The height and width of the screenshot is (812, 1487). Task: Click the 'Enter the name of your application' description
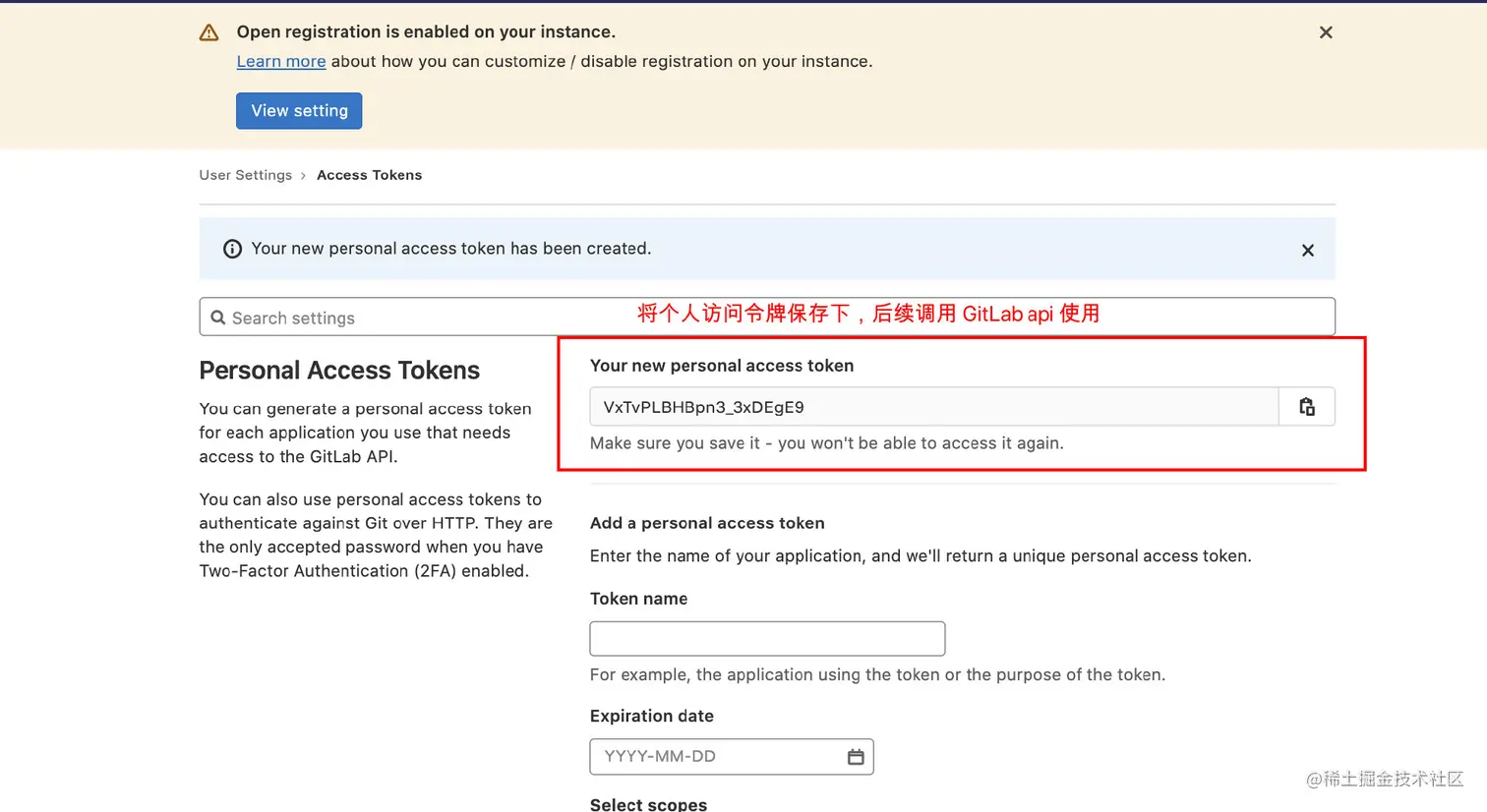tap(921, 556)
